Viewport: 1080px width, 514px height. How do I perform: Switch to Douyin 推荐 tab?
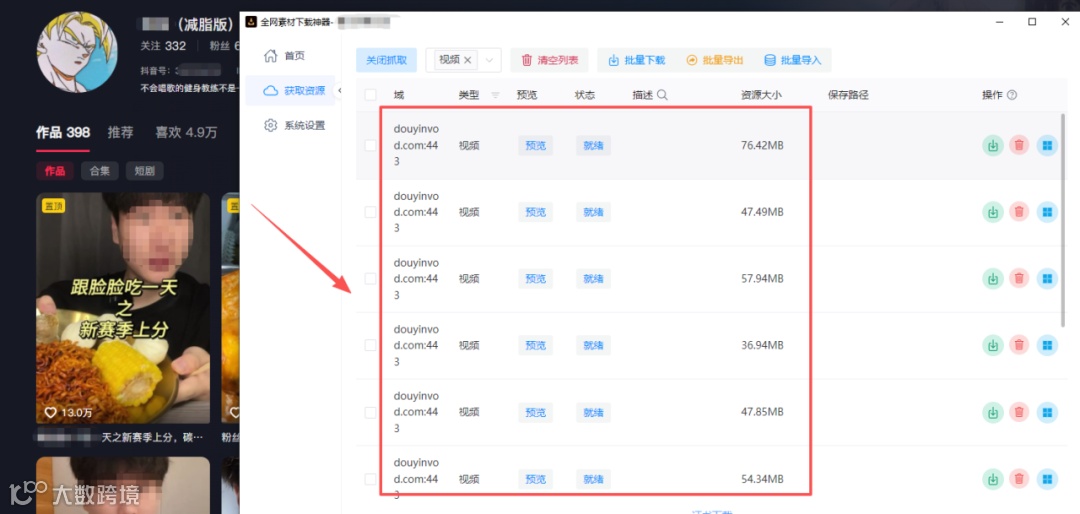click(121, 132)
